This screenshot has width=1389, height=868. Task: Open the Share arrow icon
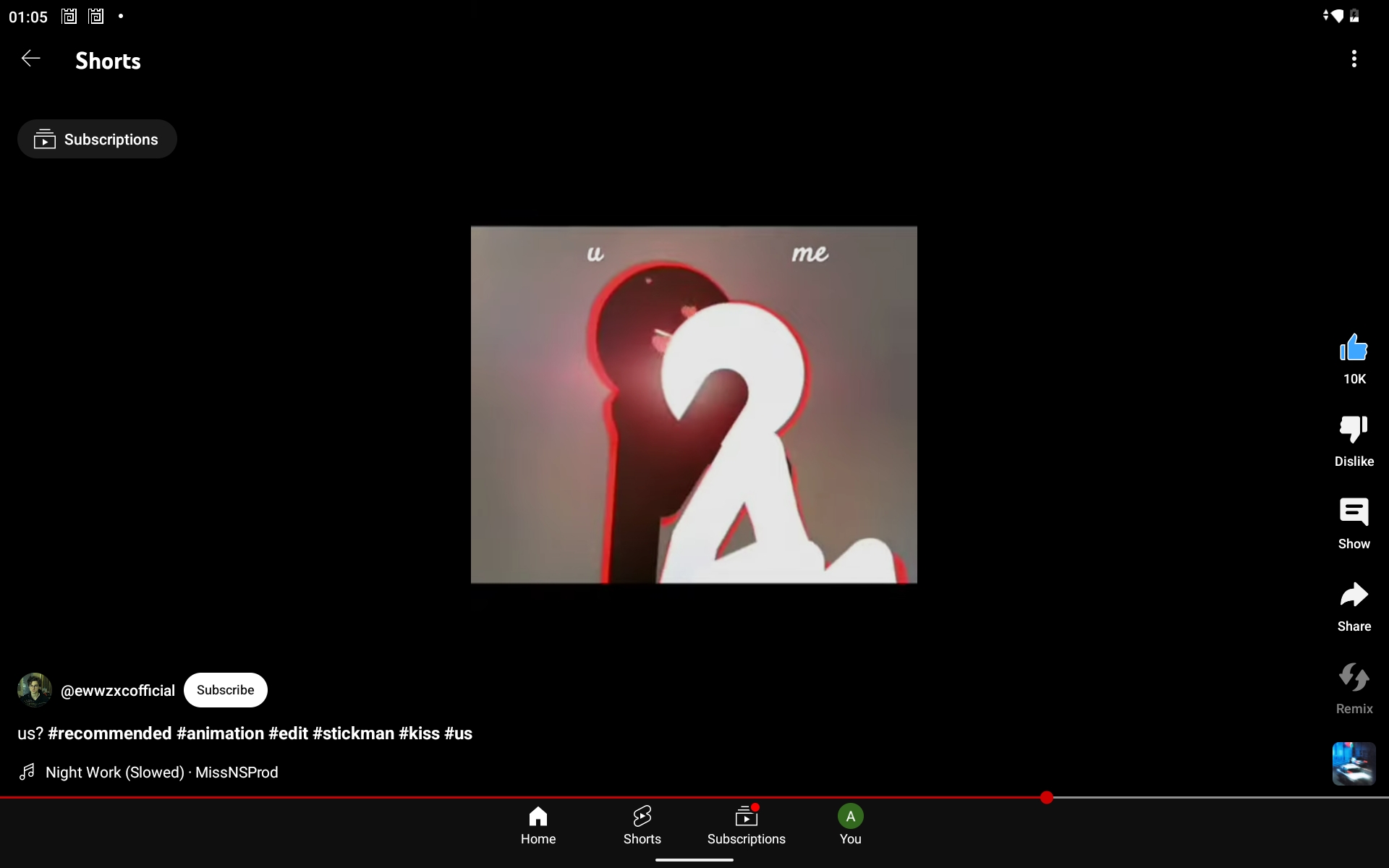[x=1354, y=595]
